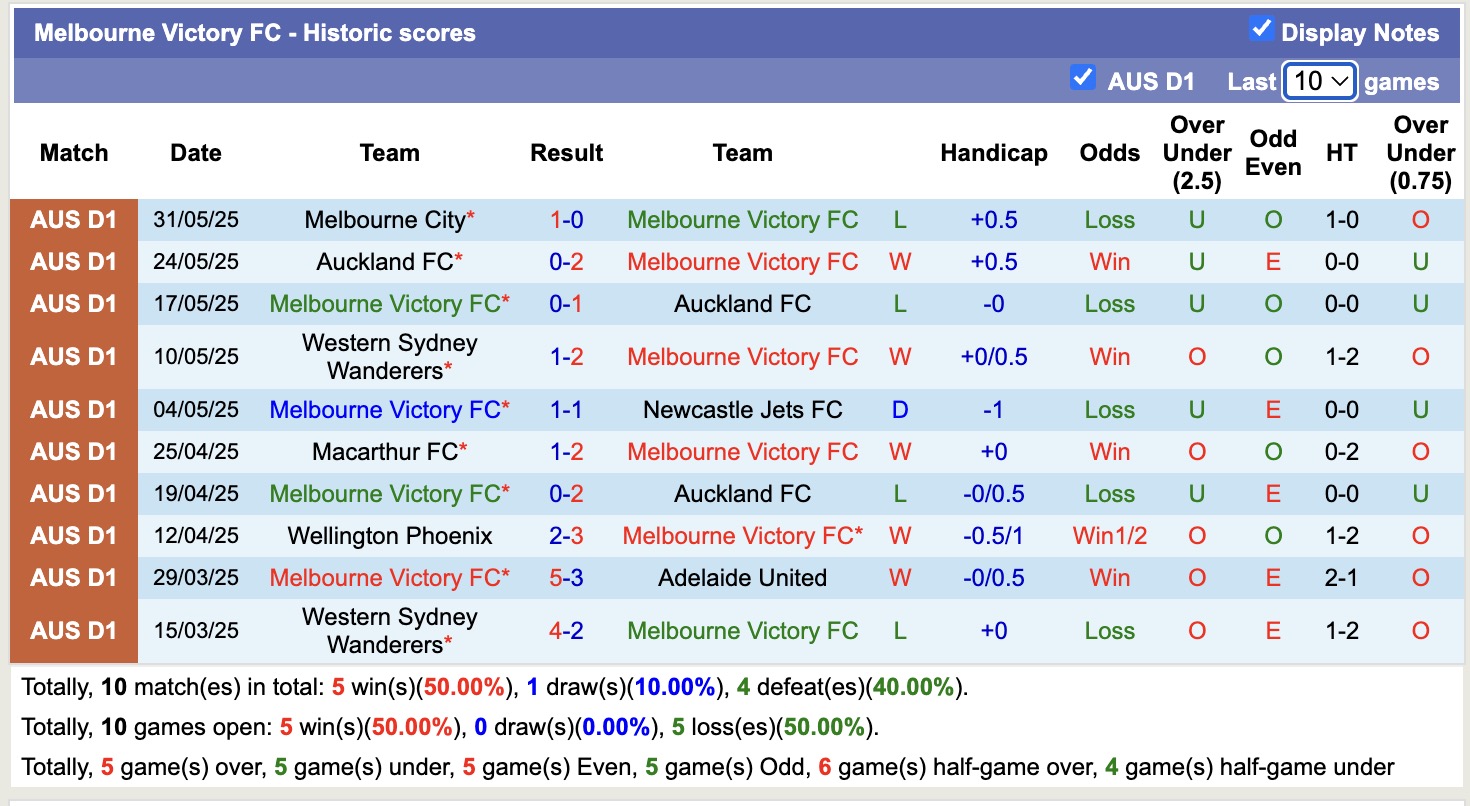Select the 5-3 result against Adelaide United
Image resolution: width=1470 pixels, height=806 pixels.
(566, 577)
